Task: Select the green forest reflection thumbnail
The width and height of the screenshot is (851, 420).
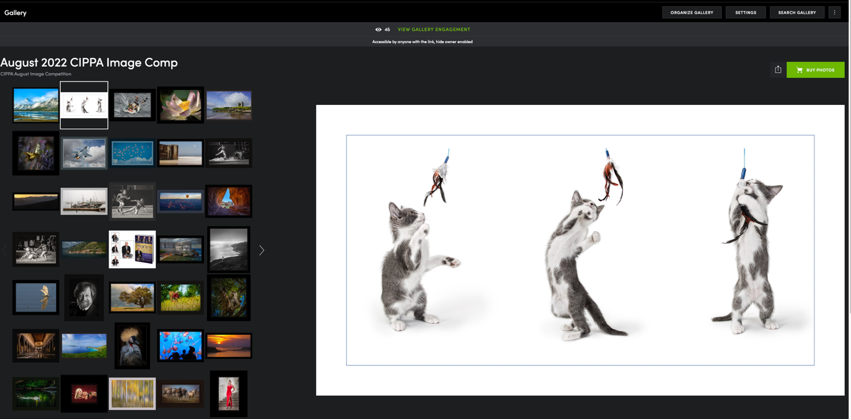Action: coord(36,393)
